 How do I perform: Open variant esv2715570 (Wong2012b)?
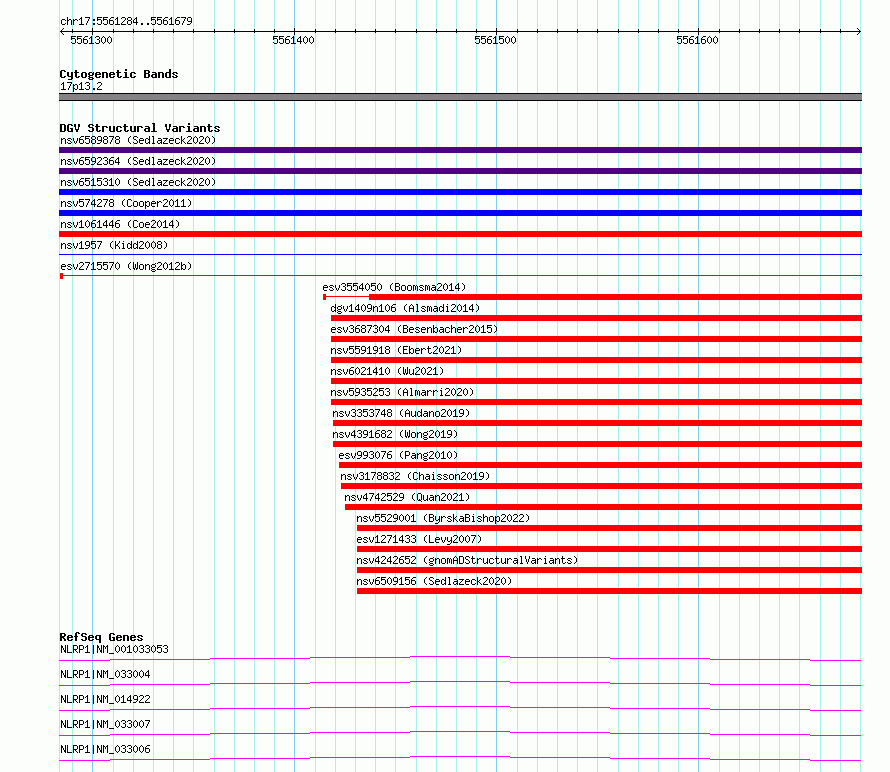[x=126, y=266]
